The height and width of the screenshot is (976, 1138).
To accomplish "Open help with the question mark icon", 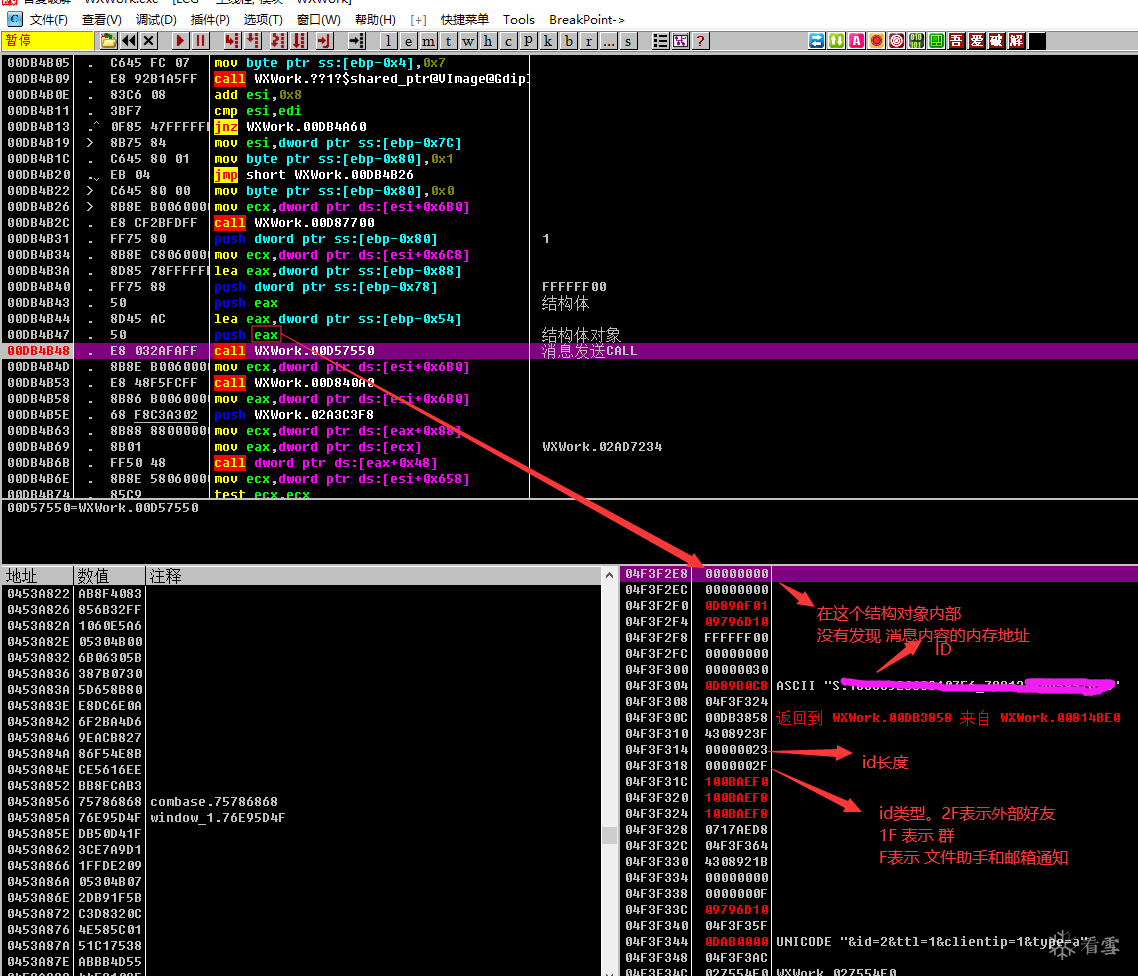I will (x=700, y=41).
